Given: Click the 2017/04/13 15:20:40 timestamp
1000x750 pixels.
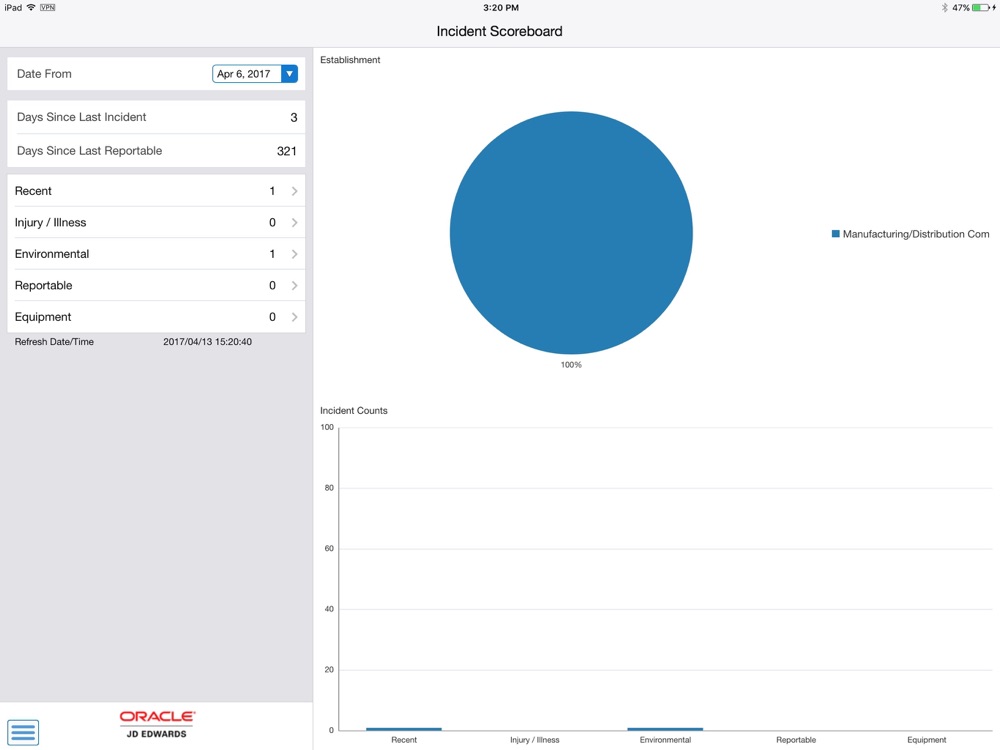Looking at the screenshot, I should click(x=207, y=342).
